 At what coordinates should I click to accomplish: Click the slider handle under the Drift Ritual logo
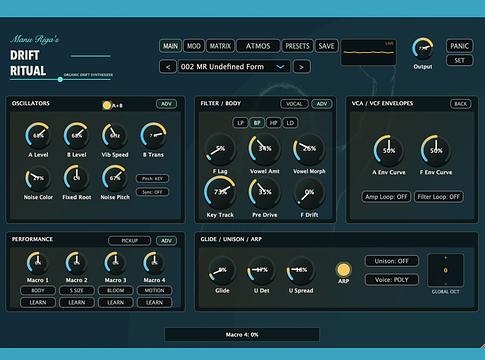[60, 79]
